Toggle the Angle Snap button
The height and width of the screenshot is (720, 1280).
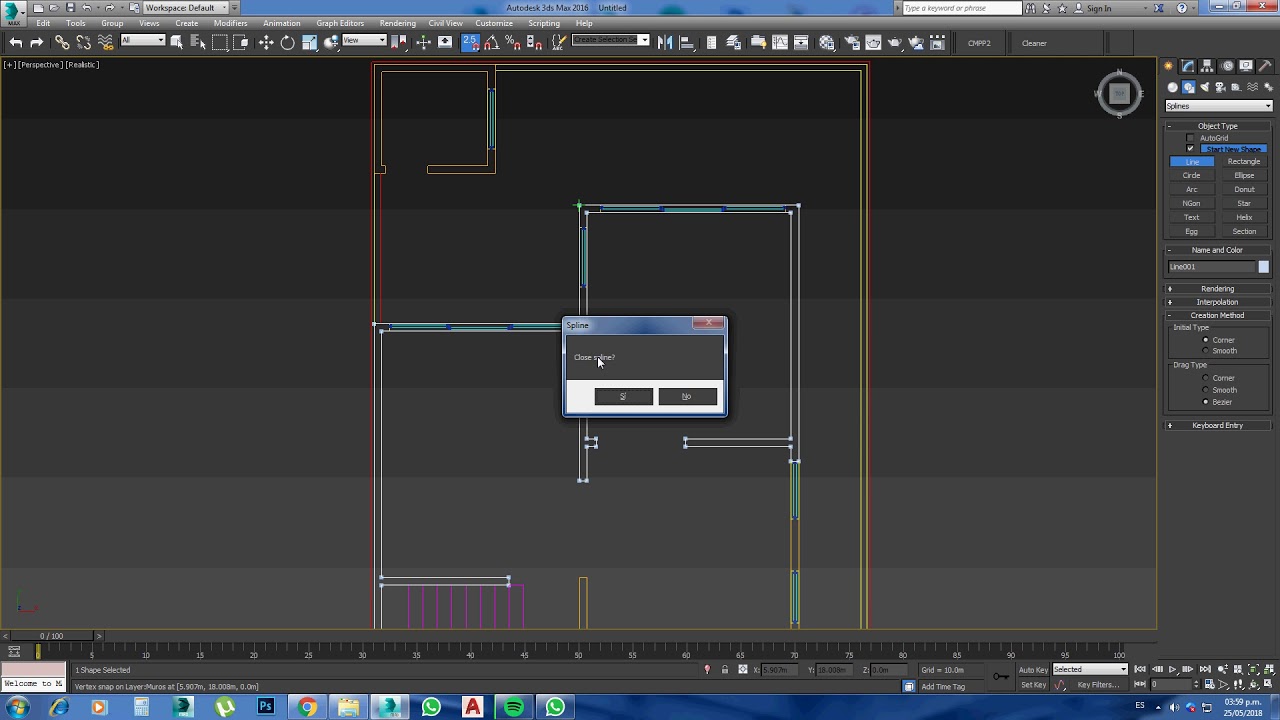point(492,42)
